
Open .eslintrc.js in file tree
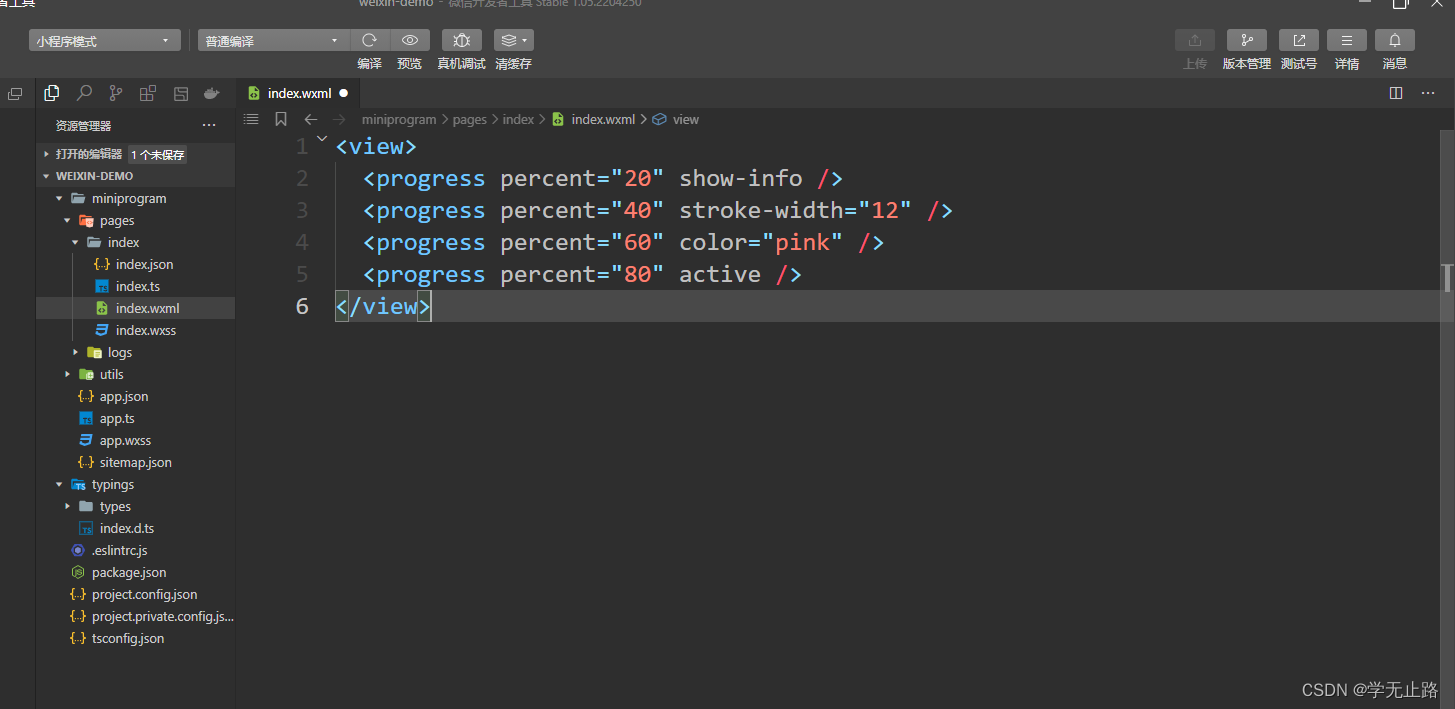120,550
